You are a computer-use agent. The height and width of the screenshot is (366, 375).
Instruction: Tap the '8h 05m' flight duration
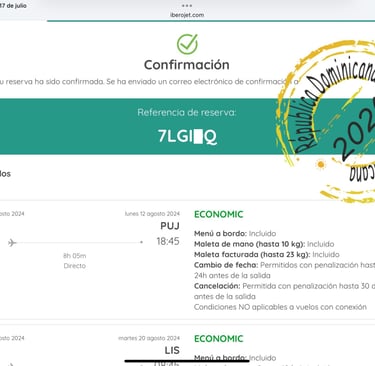tap(75, 256)
